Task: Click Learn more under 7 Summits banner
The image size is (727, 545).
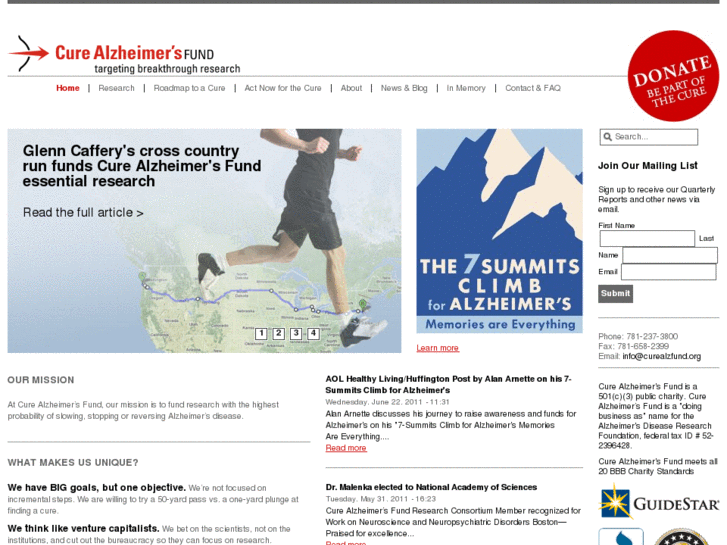Action: point(437,348)
